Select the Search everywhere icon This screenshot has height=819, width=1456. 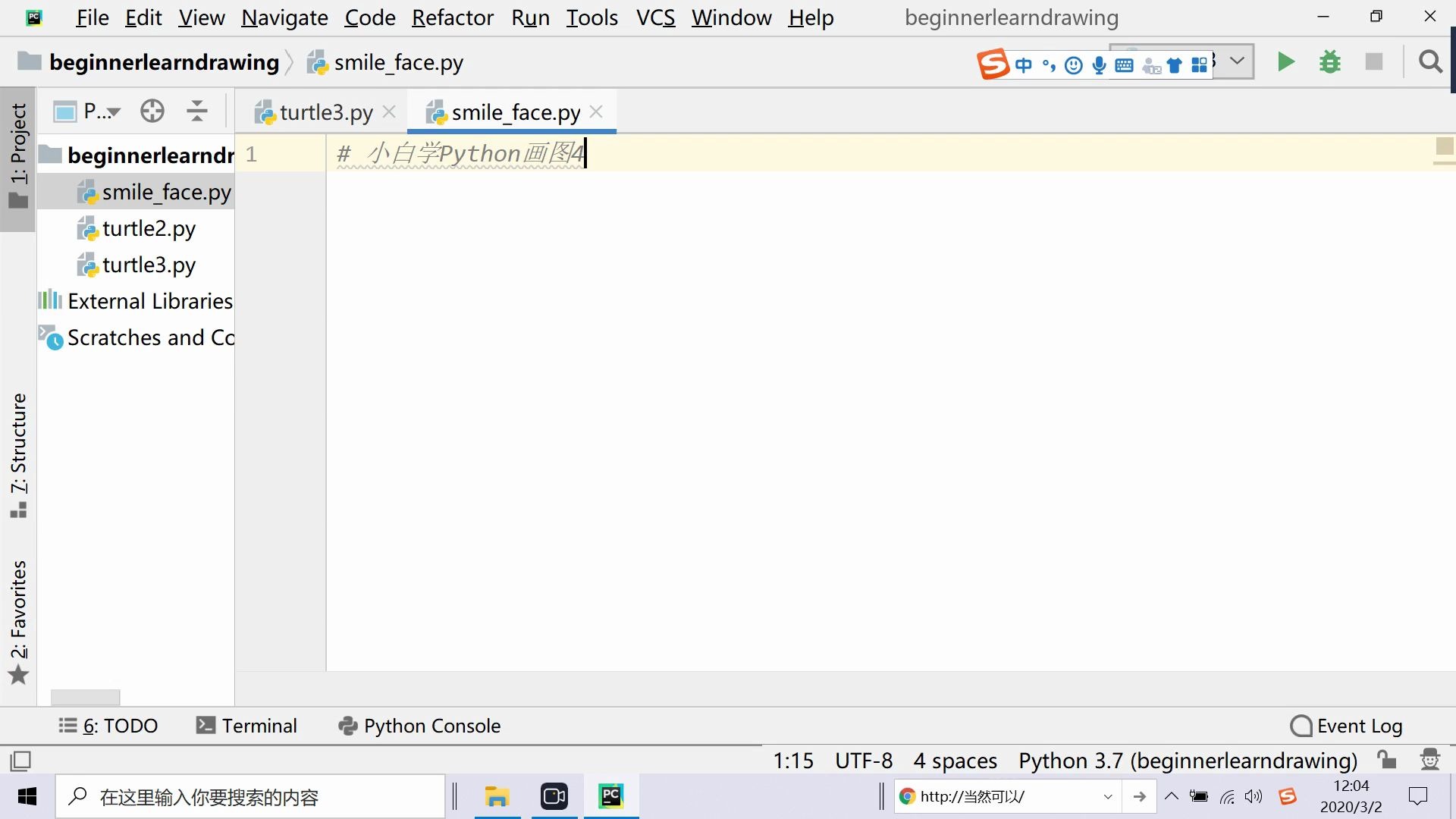1432,62
